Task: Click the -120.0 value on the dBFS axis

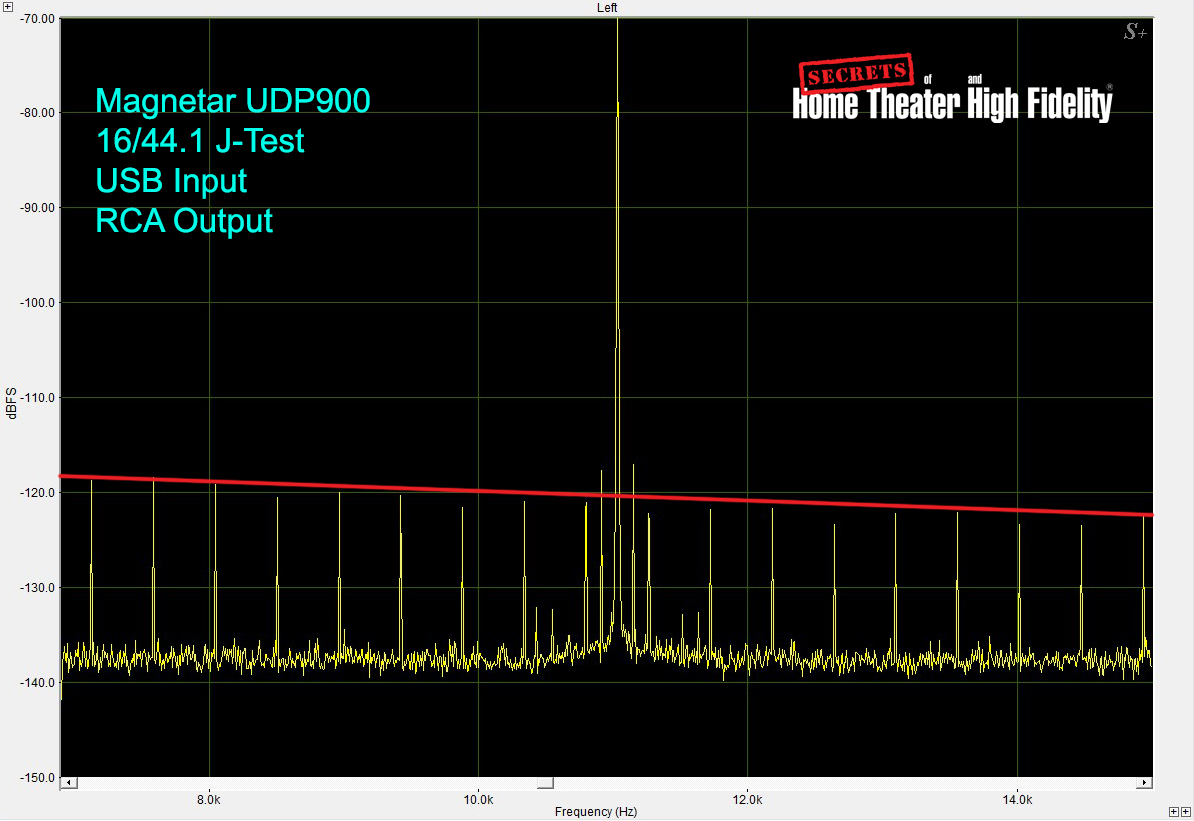Action: [37, 493]
